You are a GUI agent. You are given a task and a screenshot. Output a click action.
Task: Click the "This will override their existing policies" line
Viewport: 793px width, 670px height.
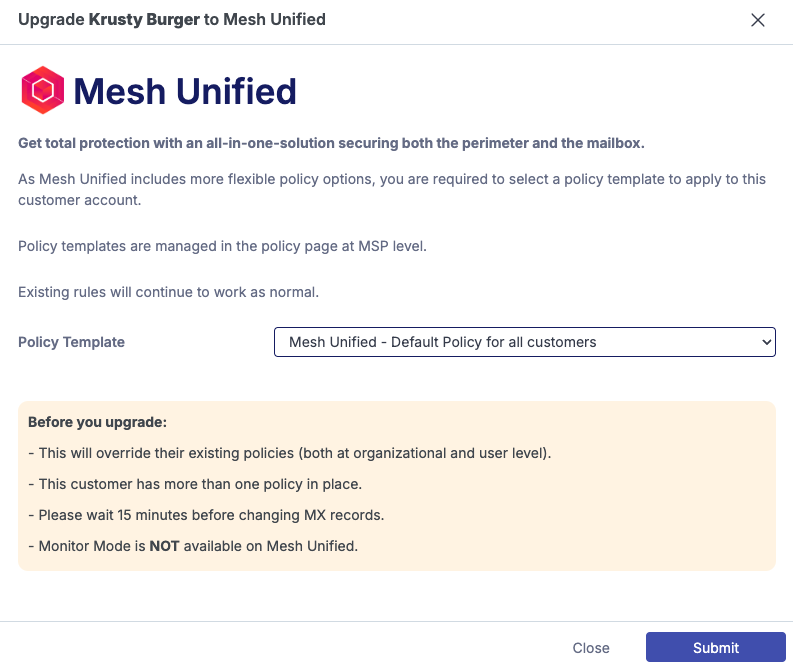(x=290, y=453)
